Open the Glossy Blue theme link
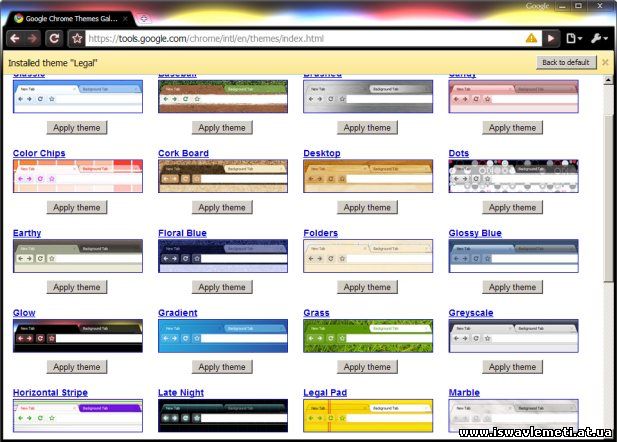Image resolution: width=617 pixels, height=442 pixels. (475, 233)
